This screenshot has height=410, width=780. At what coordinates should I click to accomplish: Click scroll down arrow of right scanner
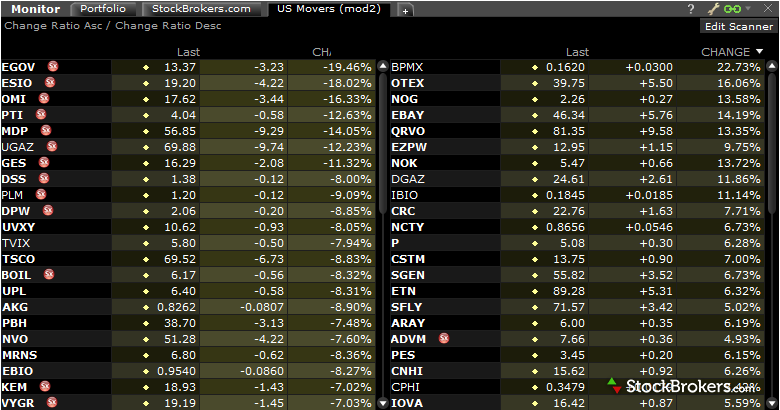click(x=772, y=403)
